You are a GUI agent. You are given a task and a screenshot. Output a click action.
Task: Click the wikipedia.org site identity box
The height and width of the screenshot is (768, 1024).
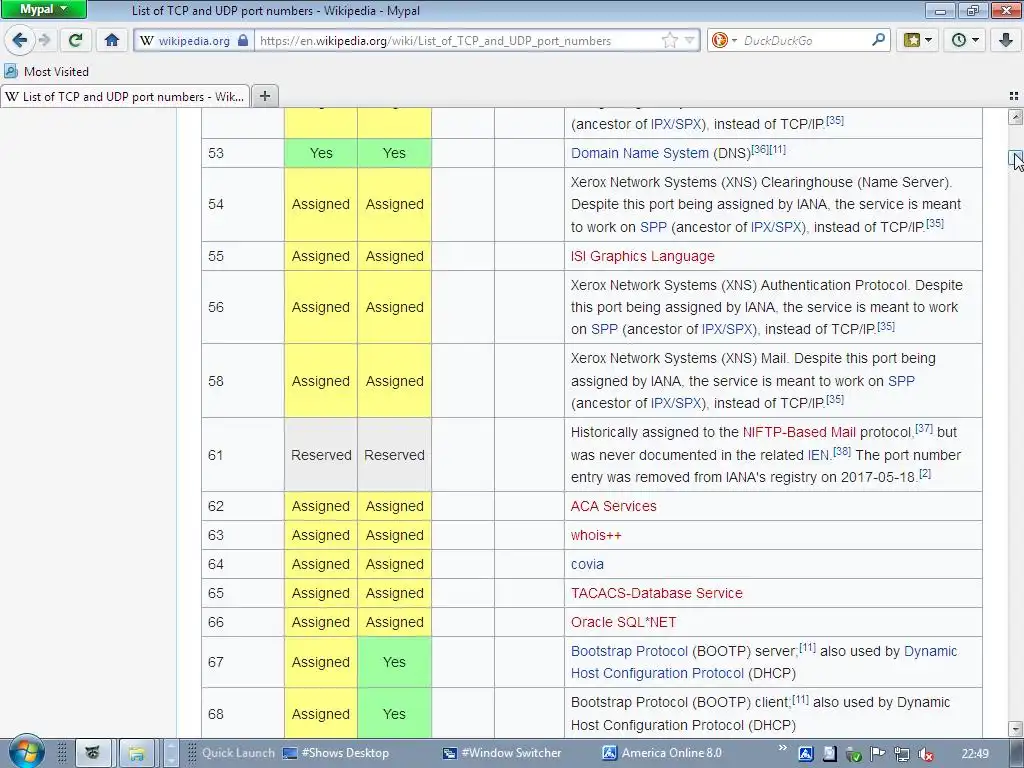tap(193, 40)
